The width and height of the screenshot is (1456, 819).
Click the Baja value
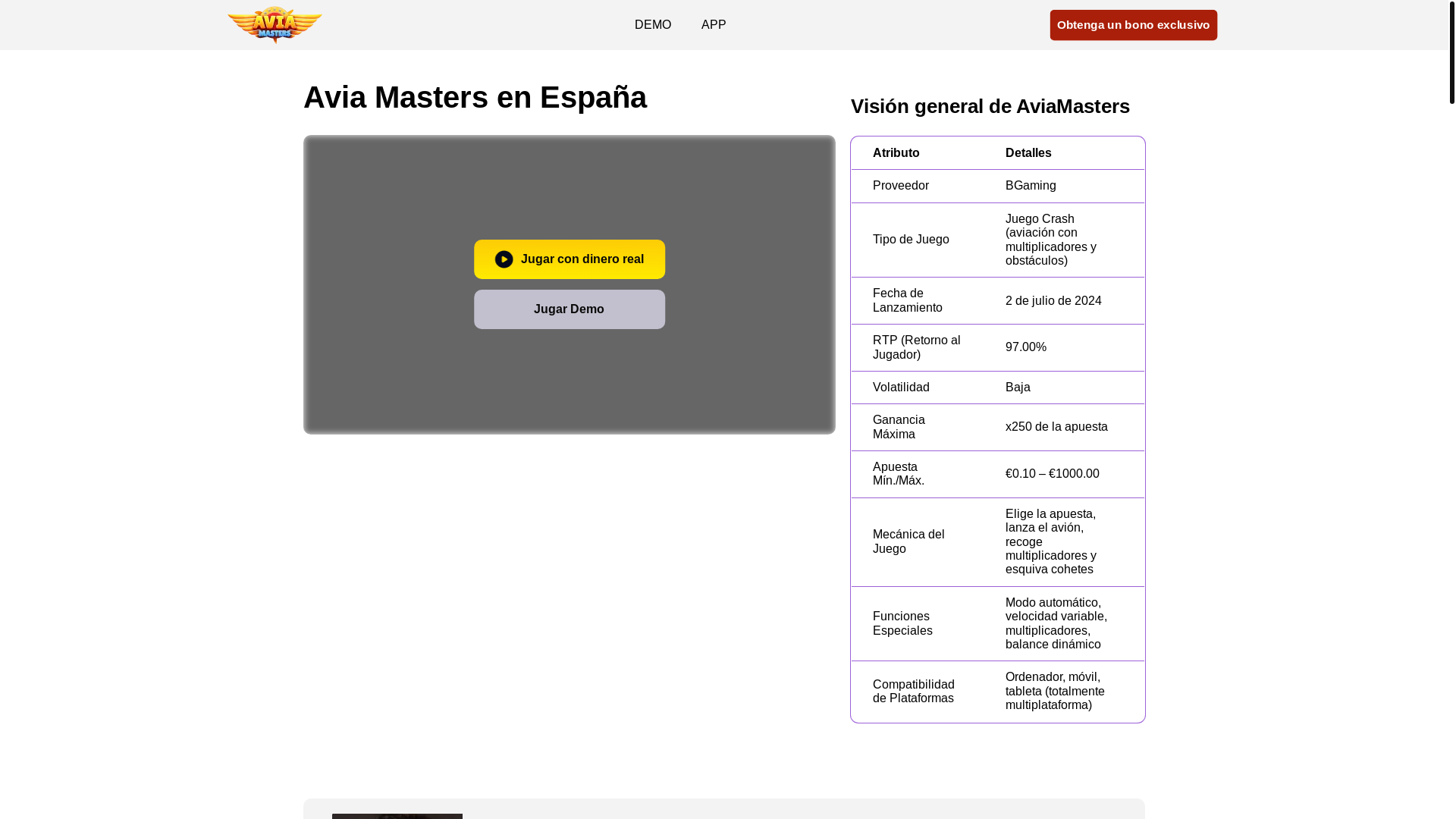pyautogui.click(x=1018, y=388)
